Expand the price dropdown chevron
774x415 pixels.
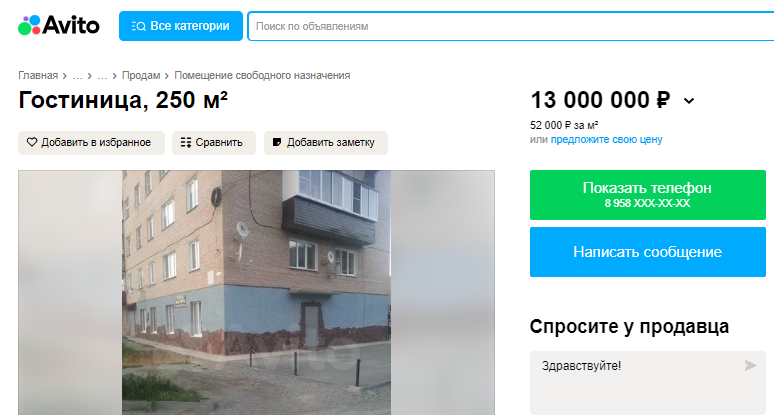(689, 101)
